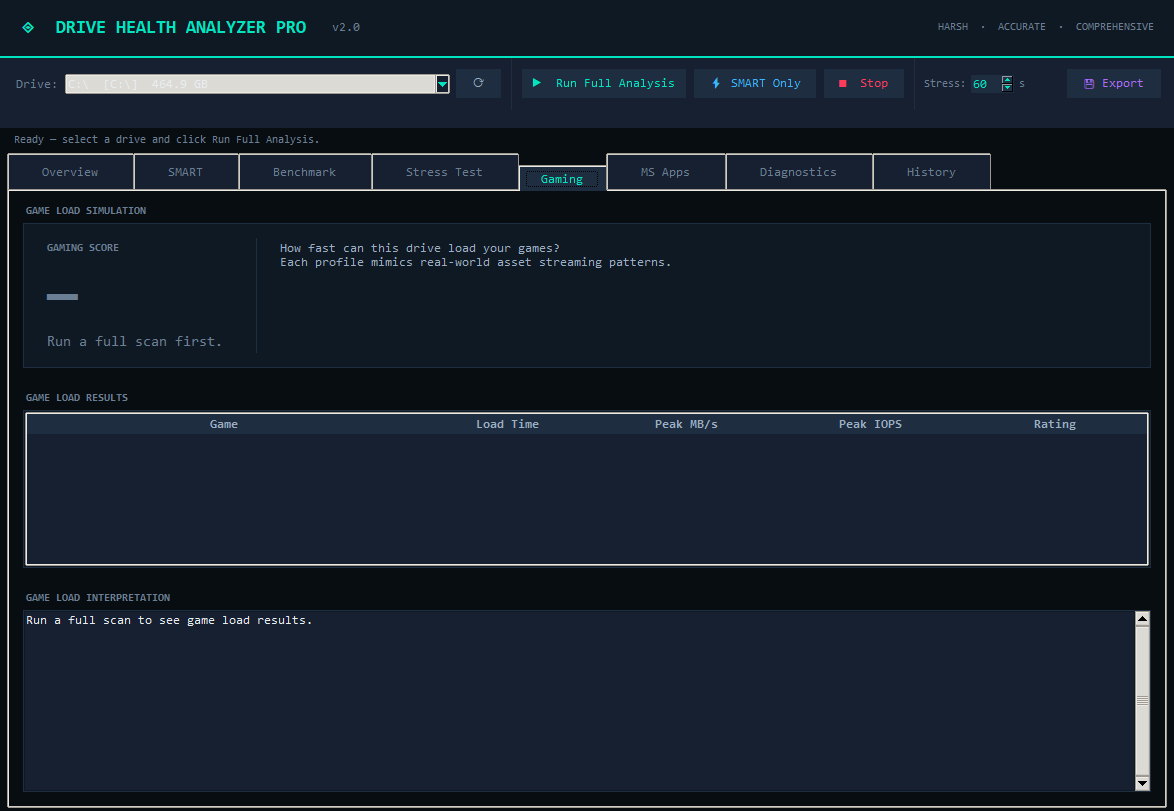Run Full Analysis
The height and width of the screenshot is (811, 1174).
tap(603, 83)
